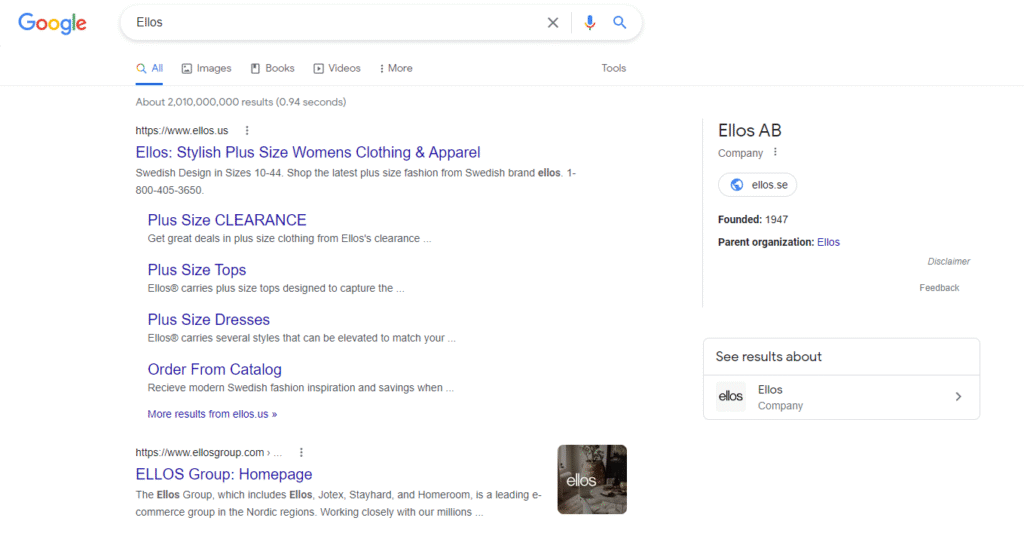Click the Google logo
Screen dimensions: 1024x533
pyautogui.click(x=52, y=23)
